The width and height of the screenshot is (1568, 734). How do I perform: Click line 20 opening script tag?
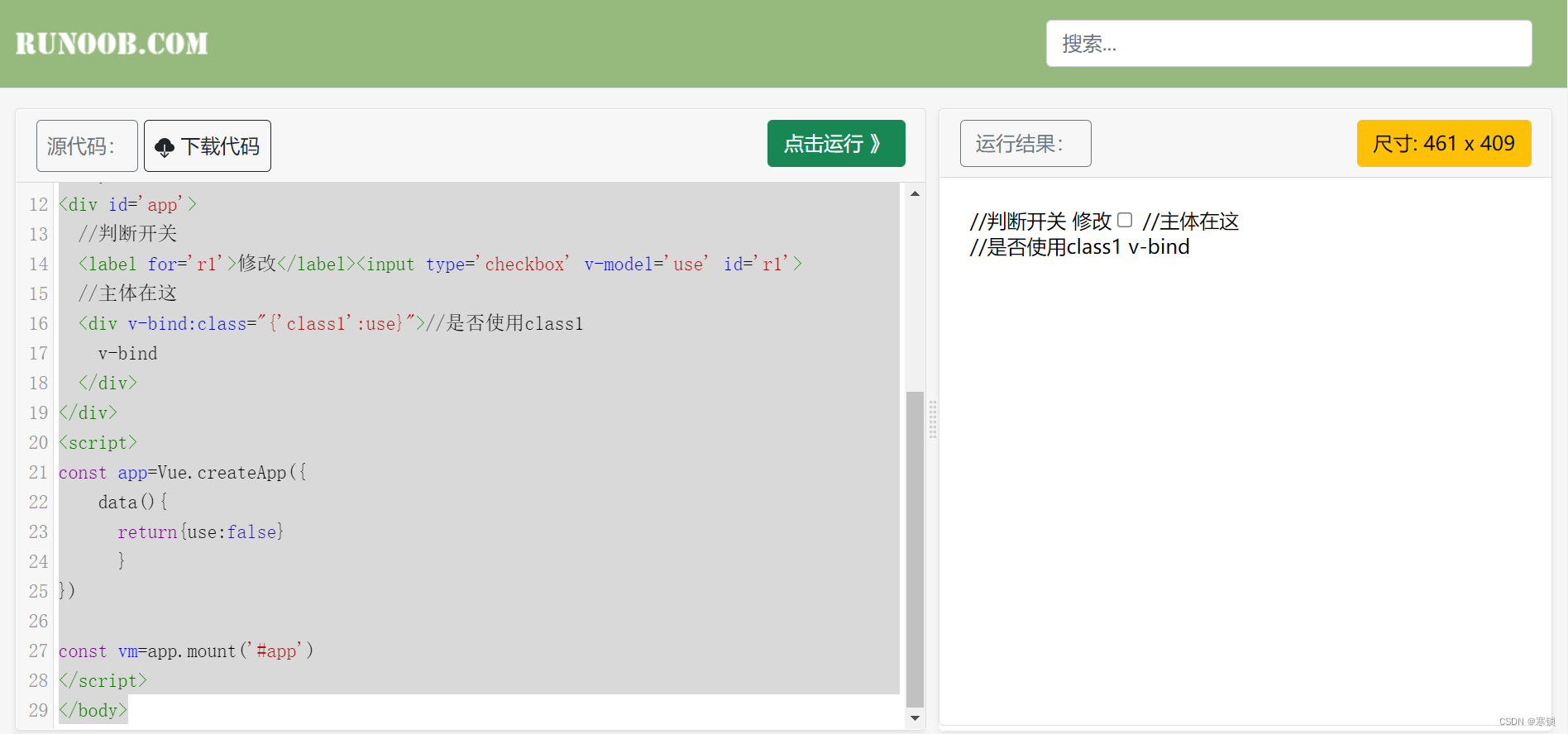coord(98,442)
